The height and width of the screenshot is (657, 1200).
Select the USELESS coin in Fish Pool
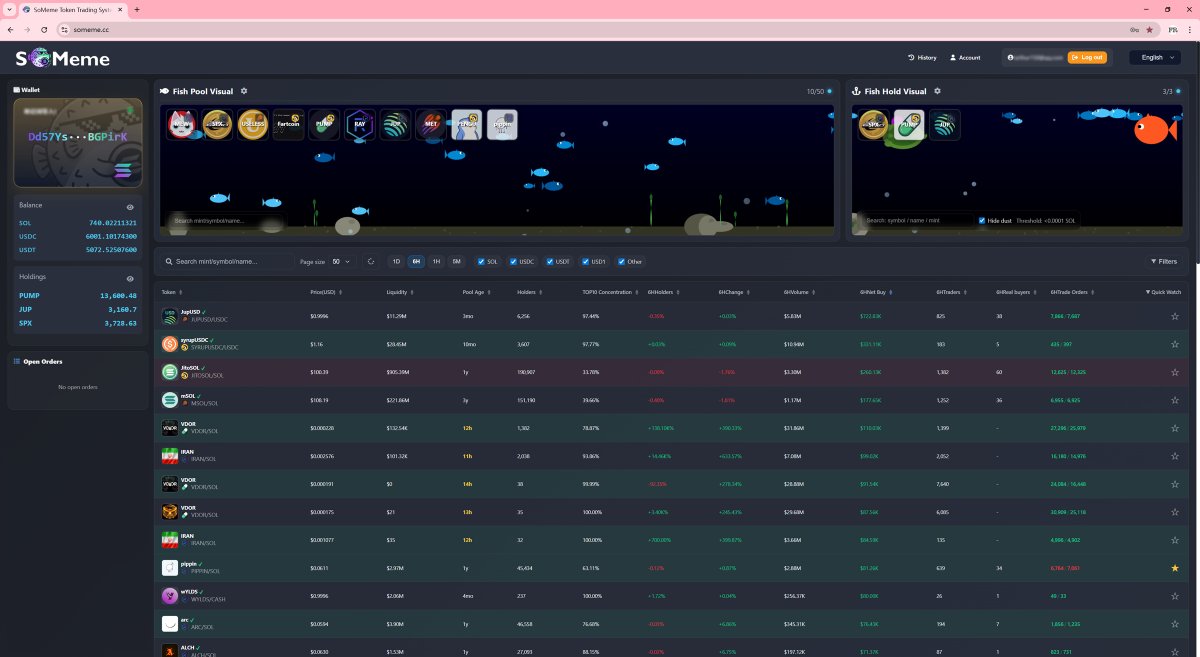click(x=253, y=125)
